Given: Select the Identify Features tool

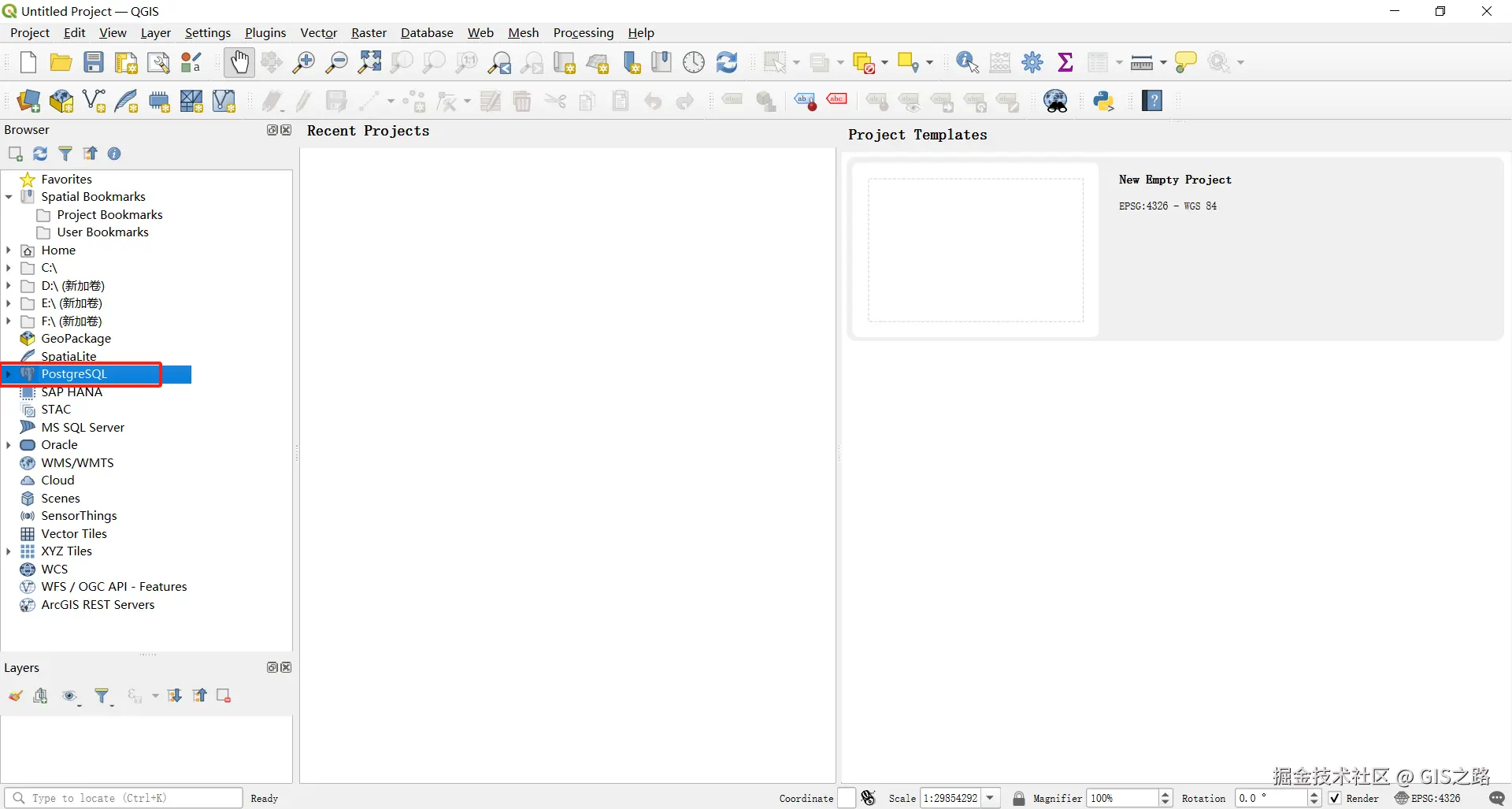Looking at the screenshot, I should pos(967,62).
